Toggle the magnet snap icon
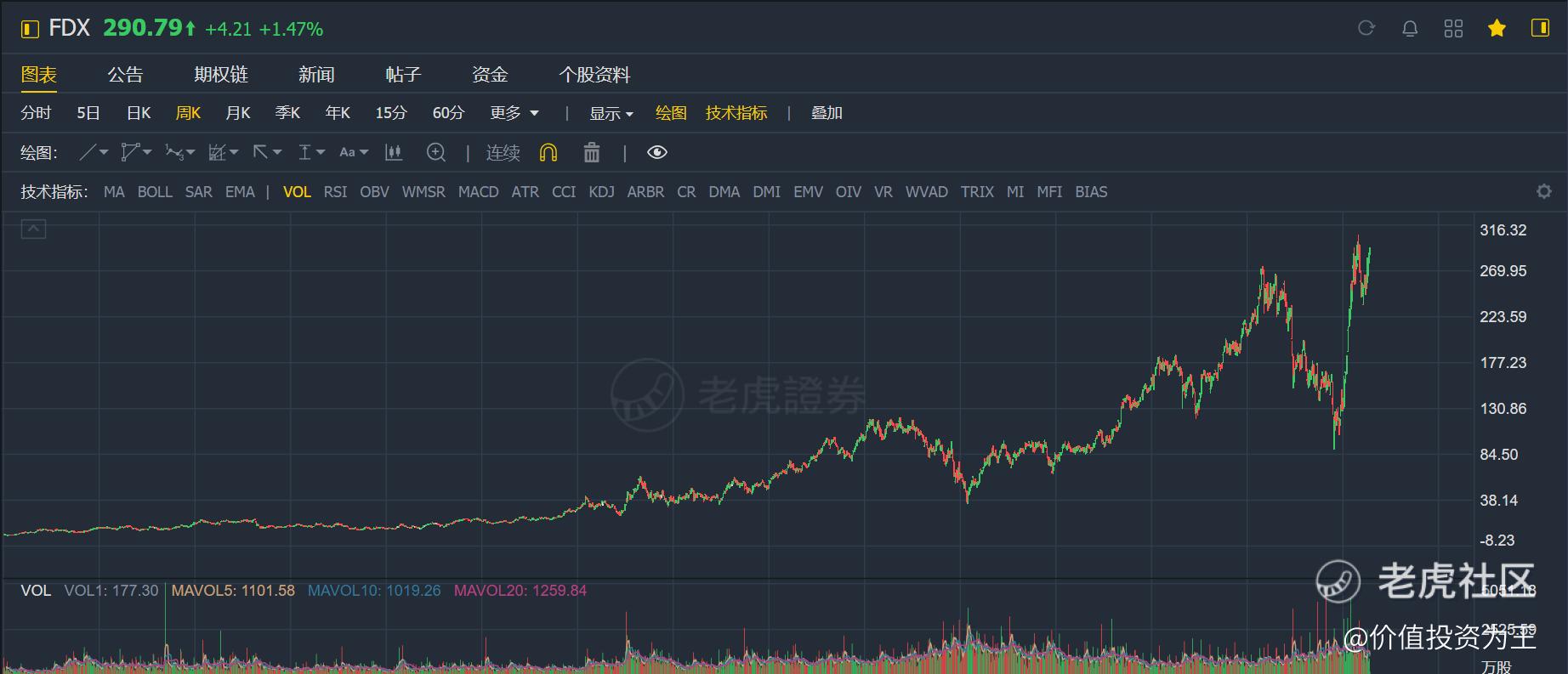 [x=548, y=152]
